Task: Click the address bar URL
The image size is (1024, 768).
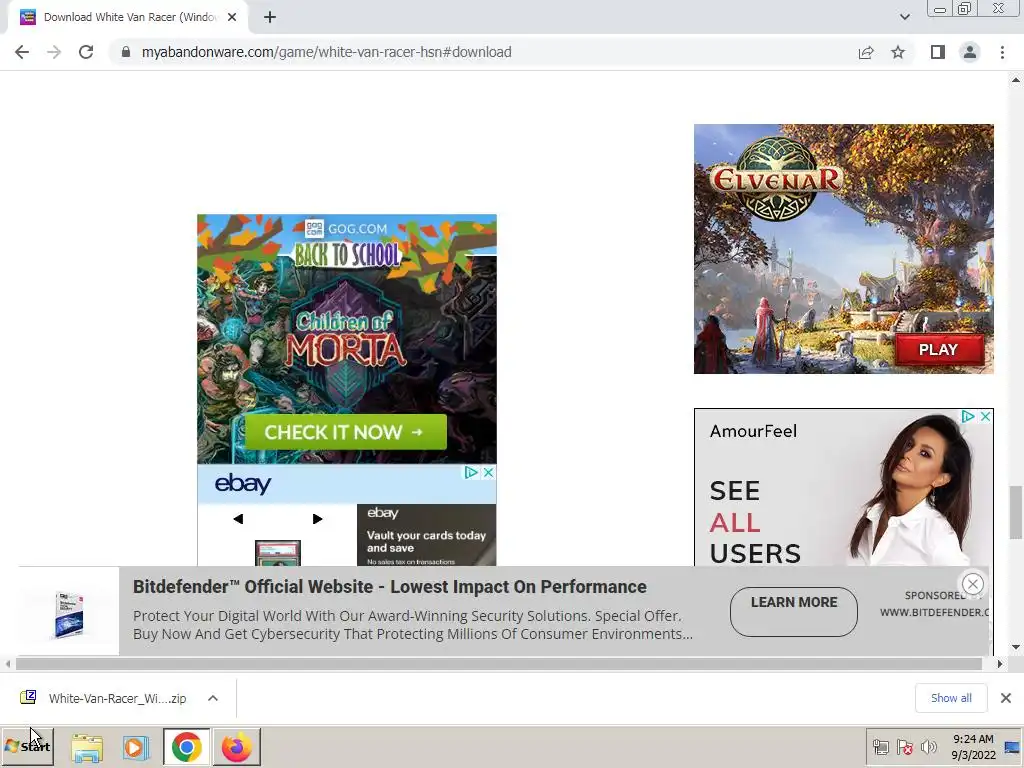Action: click(x=327, y=52)
